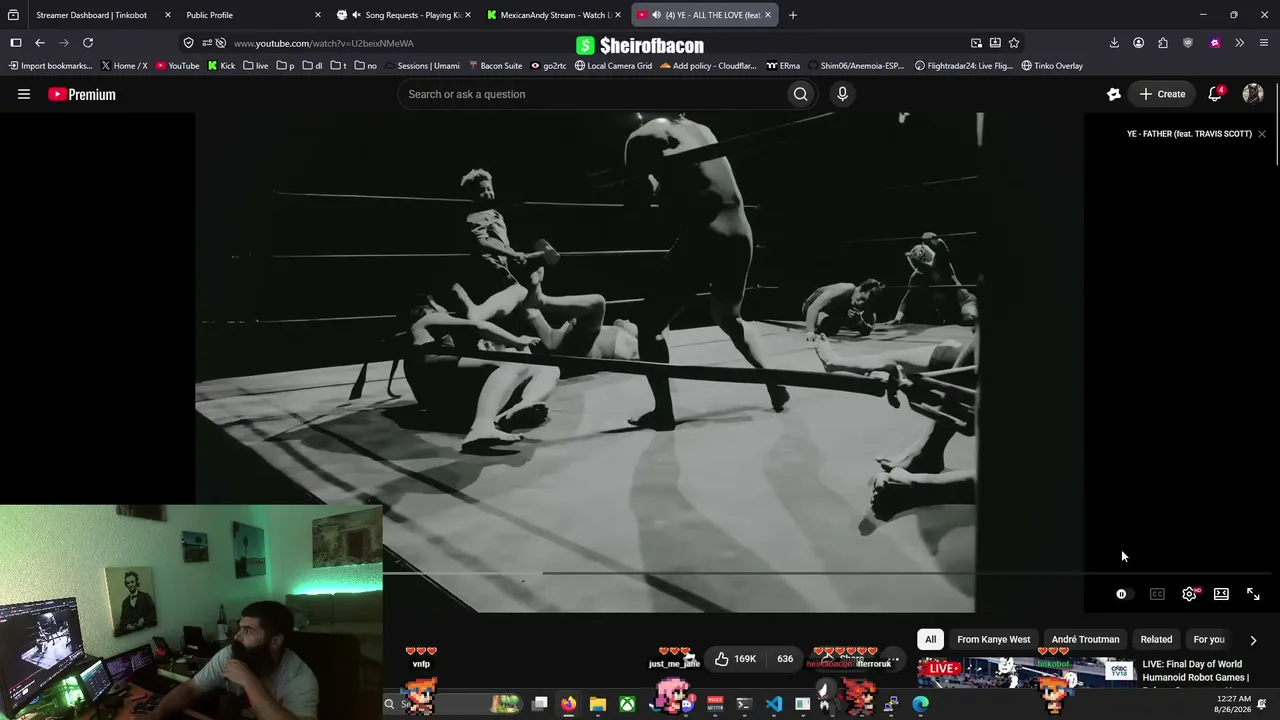Image resolution: width=1280 pixels, height=720 pixels.
Task: Open Firefox from the taskbar
Action: pos(568,704)
